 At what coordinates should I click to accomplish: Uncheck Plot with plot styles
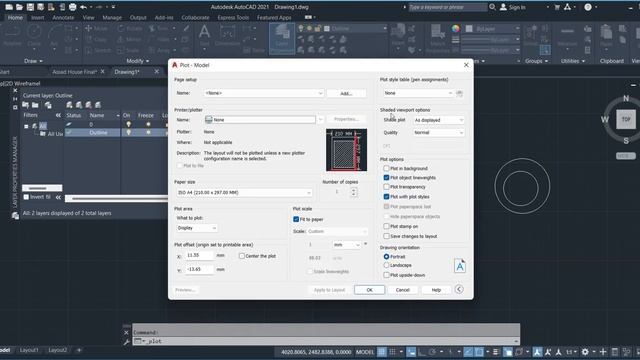click(386, 197)
